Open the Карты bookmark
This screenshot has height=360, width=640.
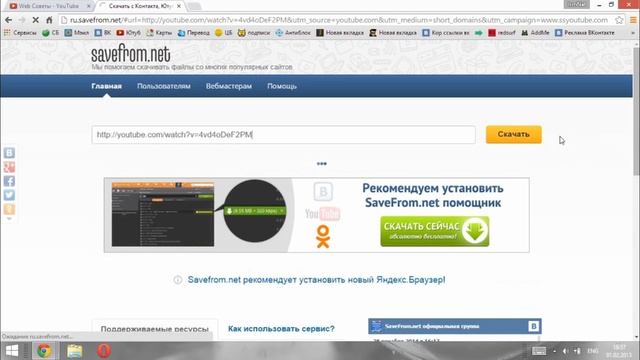tap(160, 33)
